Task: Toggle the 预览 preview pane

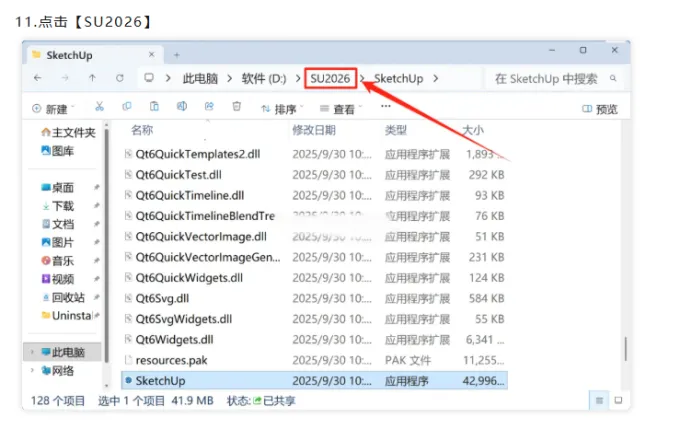Action: [600, 109]
